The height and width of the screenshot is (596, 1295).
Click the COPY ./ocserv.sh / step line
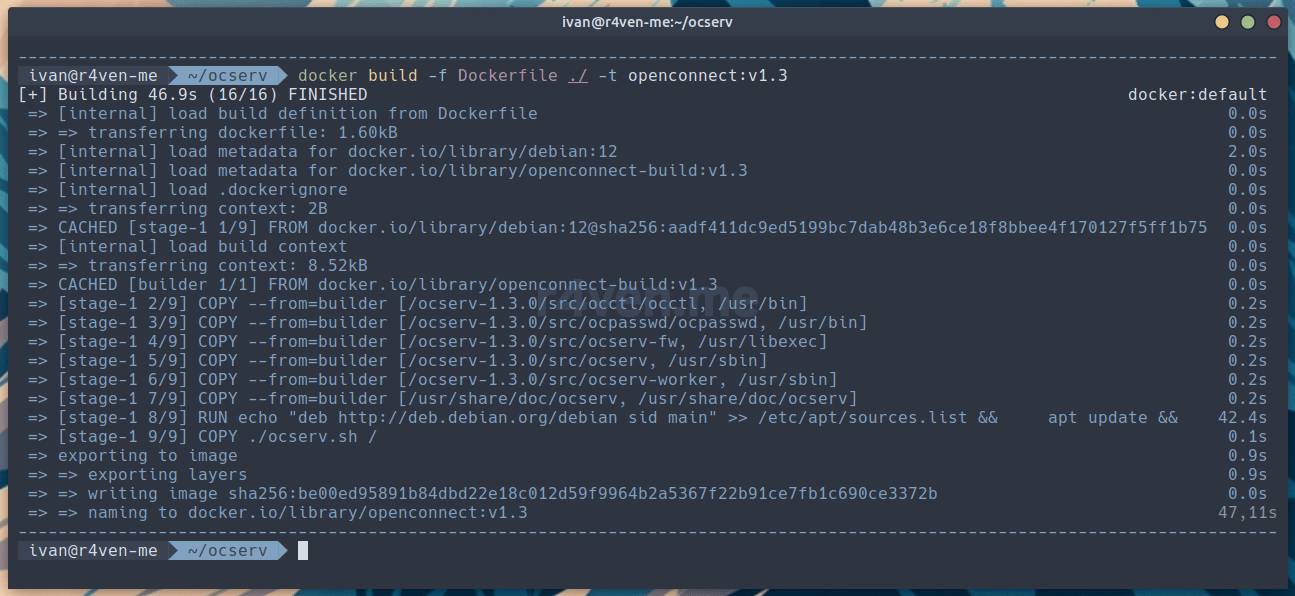pos(217,437)
